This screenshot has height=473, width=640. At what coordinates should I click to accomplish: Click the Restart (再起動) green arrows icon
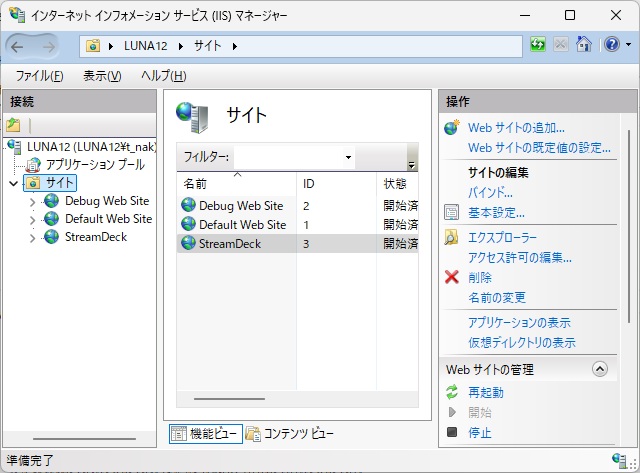[x=451, y=392]
